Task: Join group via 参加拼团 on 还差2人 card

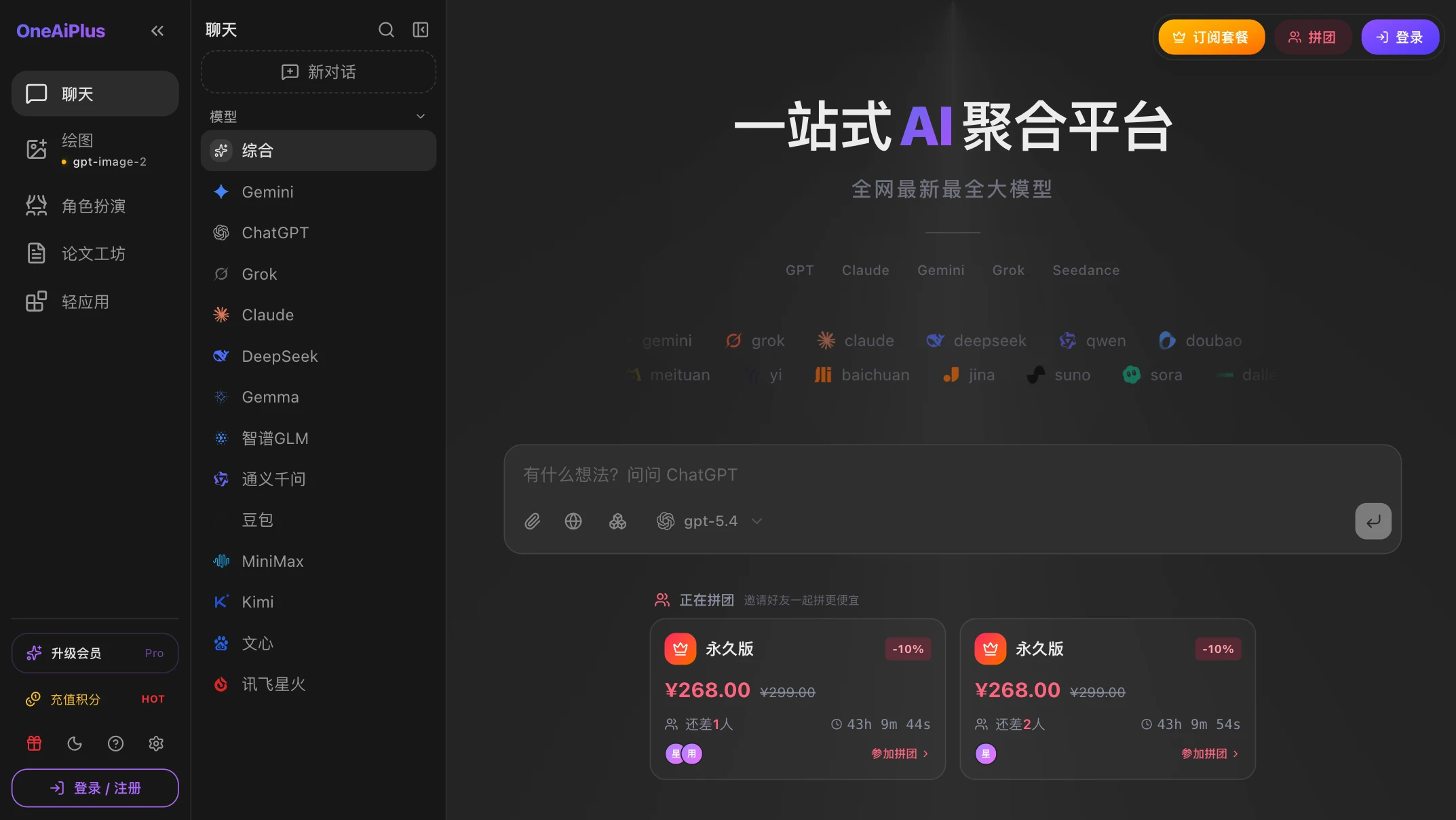Action: 1210,753
